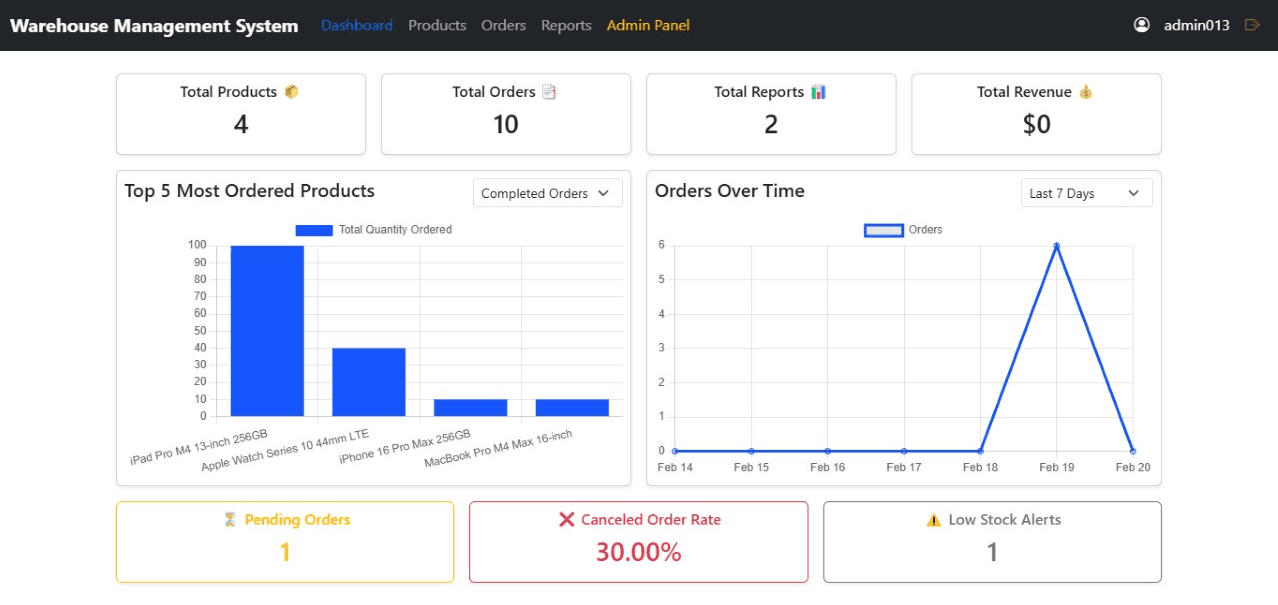Open the Admin Panel link
The height and width of the screenshot is (605, 1278).
pyautogui.click(x=648, y=25)
